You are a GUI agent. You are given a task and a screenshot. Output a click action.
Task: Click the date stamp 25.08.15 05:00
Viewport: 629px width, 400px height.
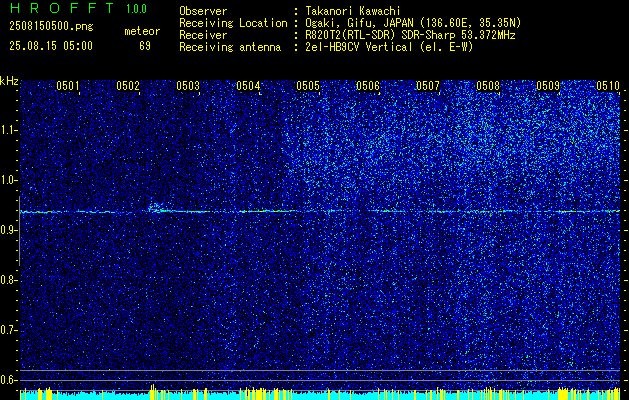point(51,46)
